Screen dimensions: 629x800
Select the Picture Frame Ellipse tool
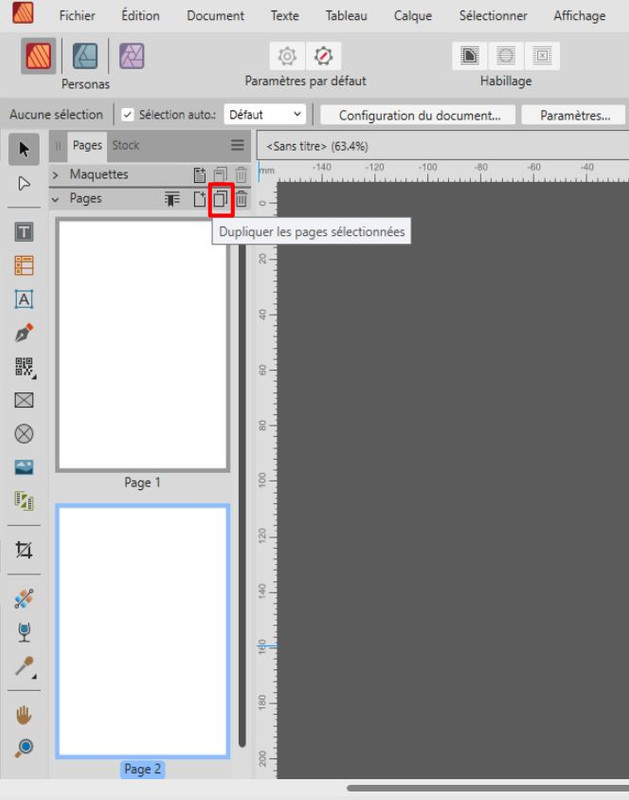point(24,434)
